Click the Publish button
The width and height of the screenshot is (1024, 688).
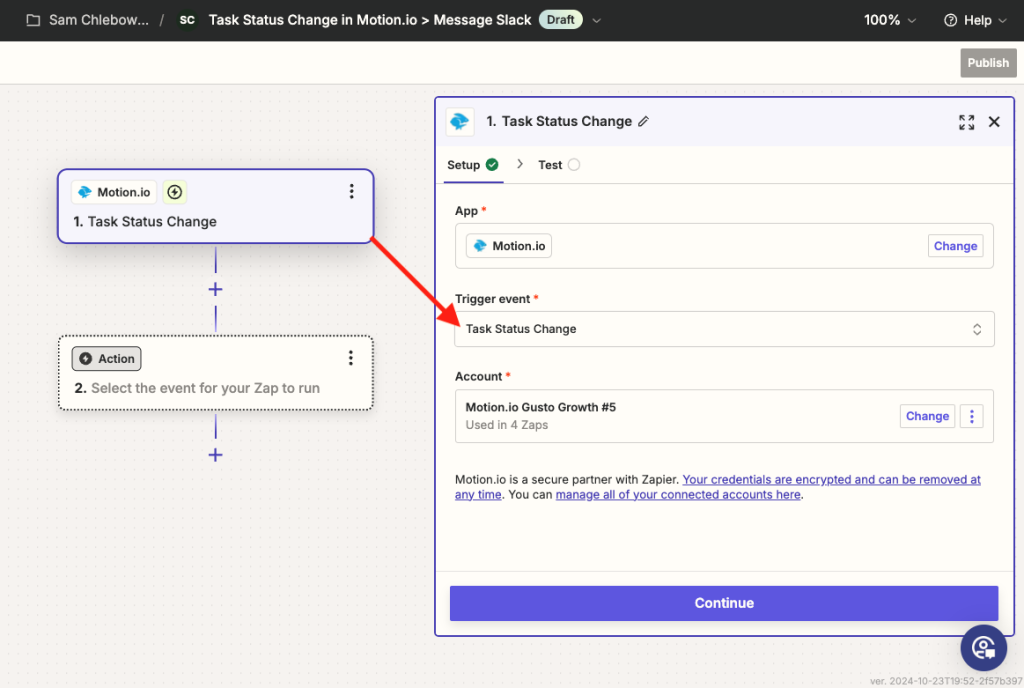(987, 63)
